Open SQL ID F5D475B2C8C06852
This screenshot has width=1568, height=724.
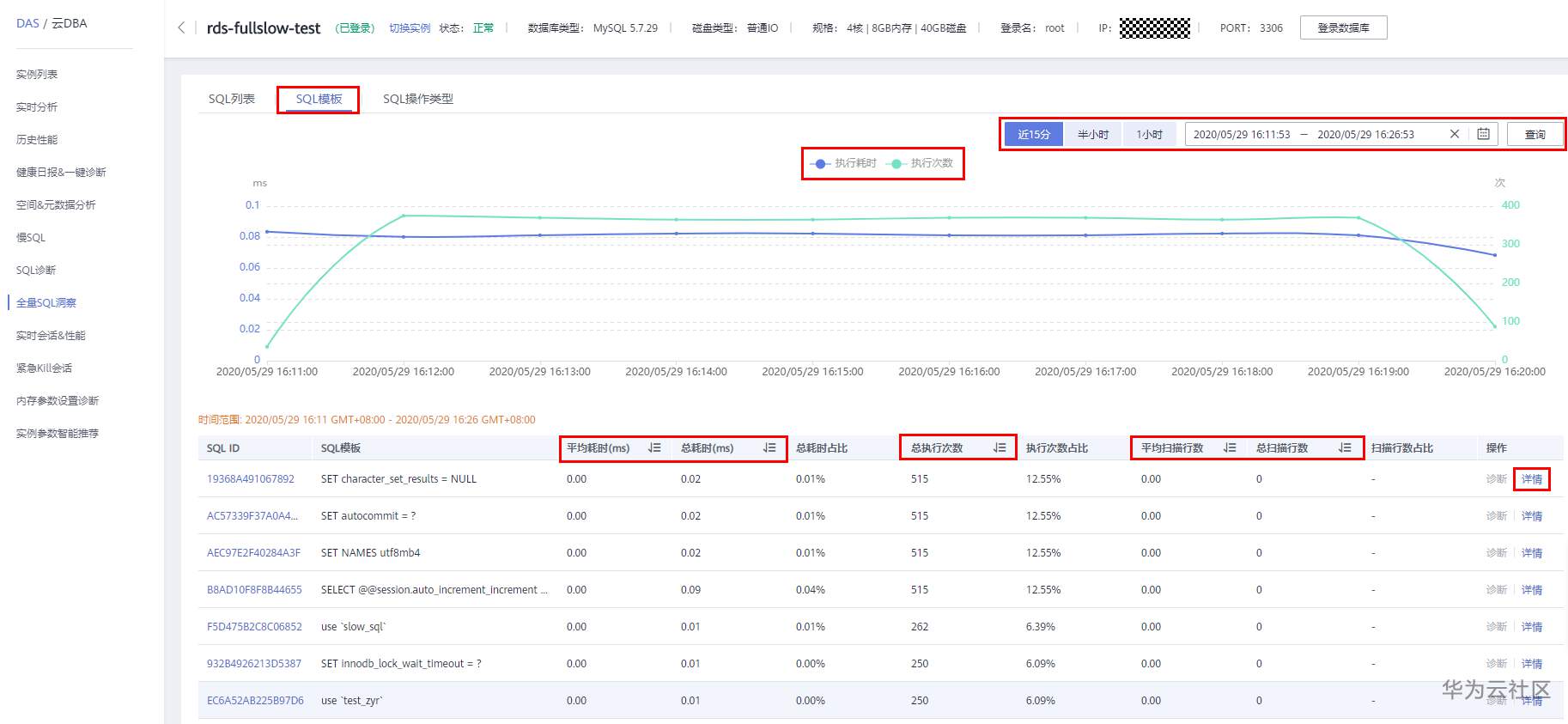pos(254,627)
